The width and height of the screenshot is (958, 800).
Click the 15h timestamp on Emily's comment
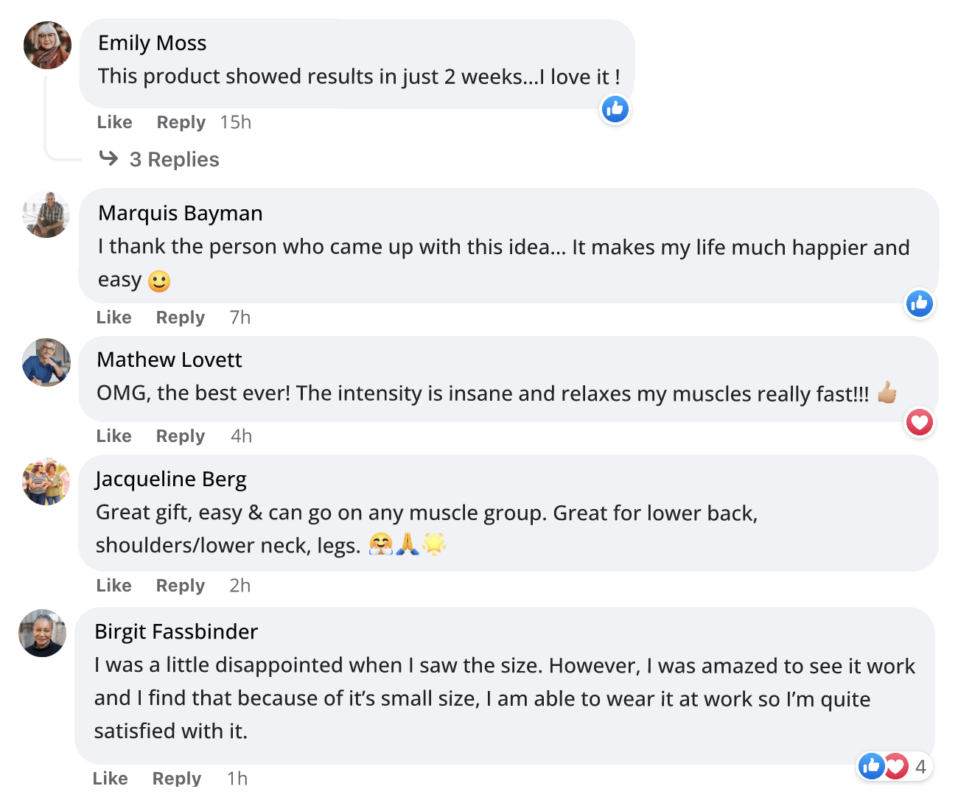236,122
